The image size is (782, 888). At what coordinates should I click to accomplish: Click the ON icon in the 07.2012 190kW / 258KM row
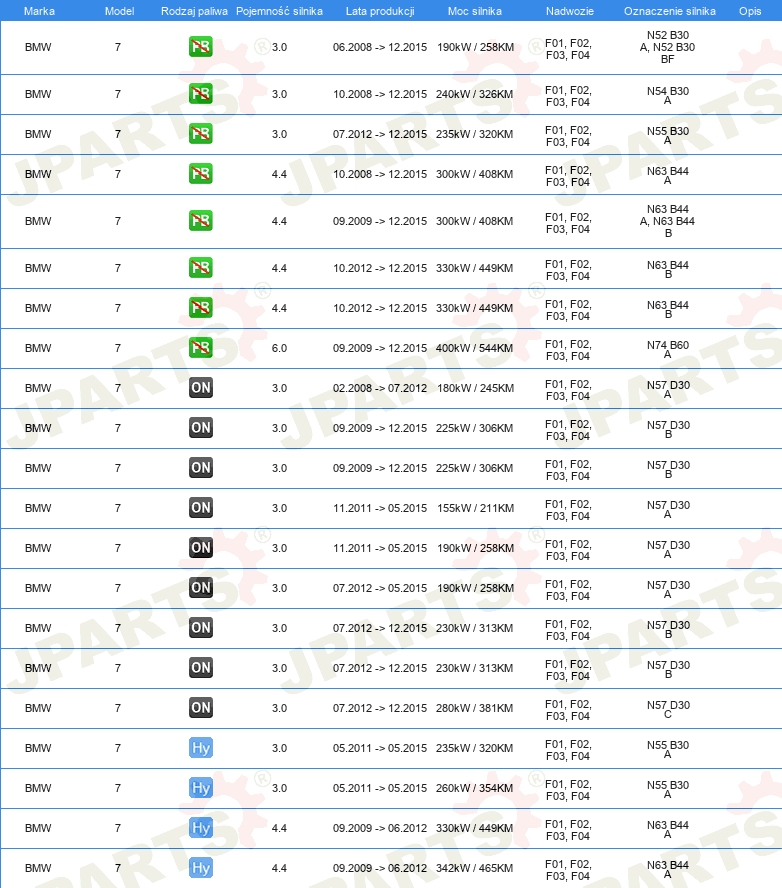pos(200,588)
